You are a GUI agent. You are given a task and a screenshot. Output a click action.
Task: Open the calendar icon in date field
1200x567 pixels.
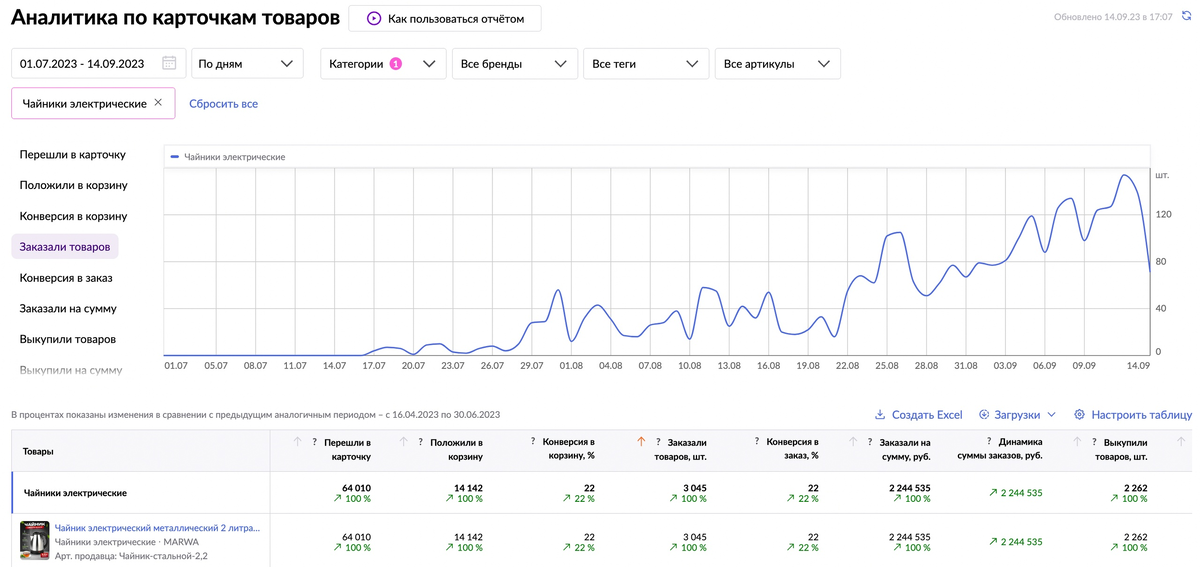pyautogui.click(x=169, y=63)
